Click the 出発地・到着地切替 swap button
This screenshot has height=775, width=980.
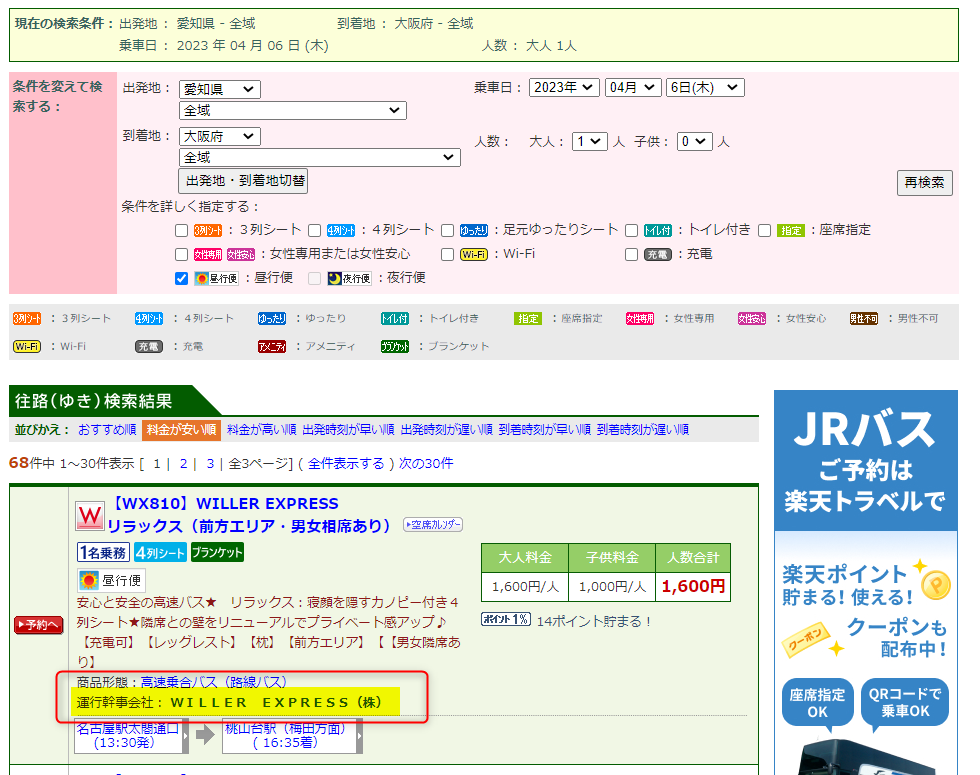pos(243,181)
